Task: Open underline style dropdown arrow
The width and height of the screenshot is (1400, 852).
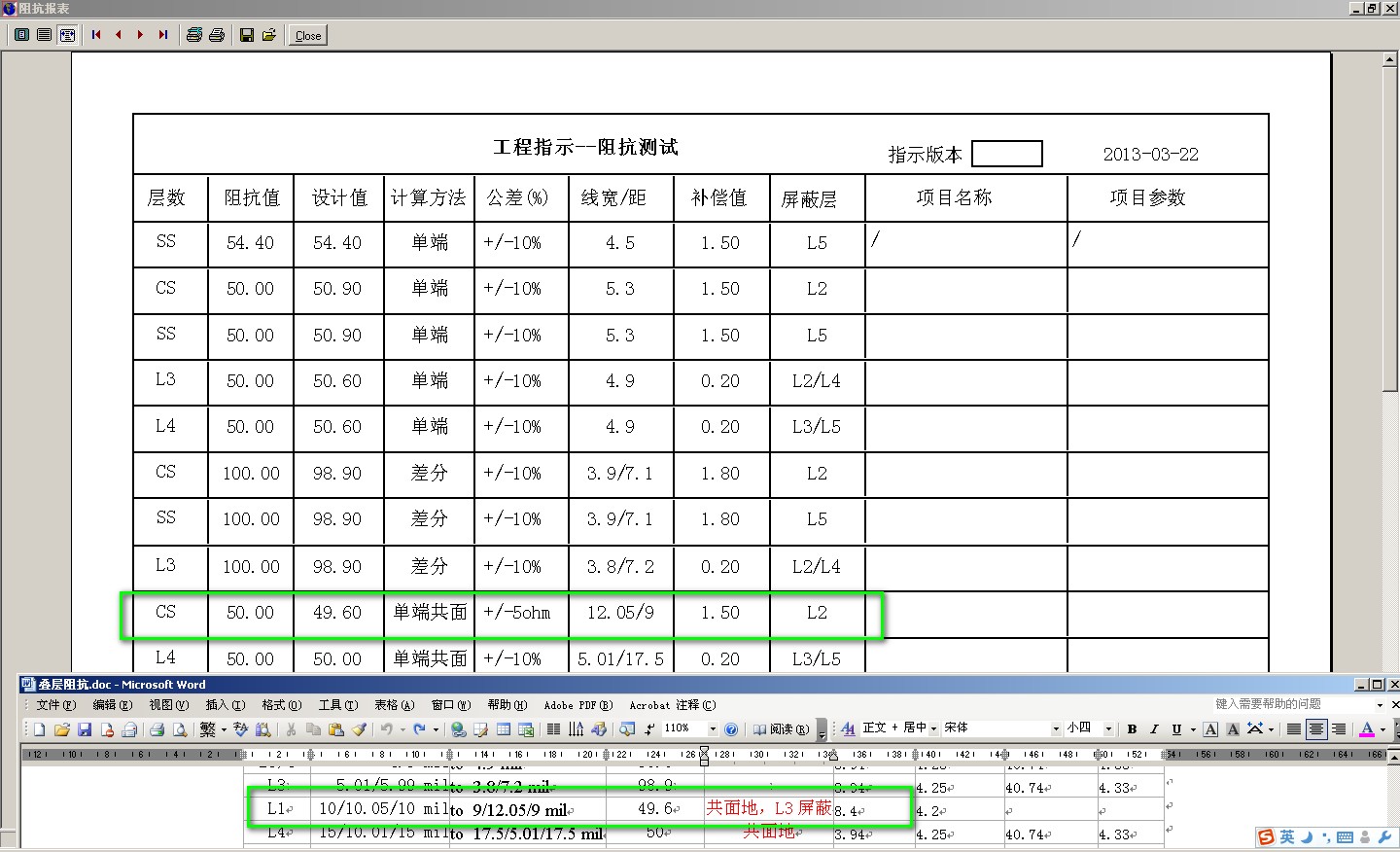Action: pos(1193,729)
